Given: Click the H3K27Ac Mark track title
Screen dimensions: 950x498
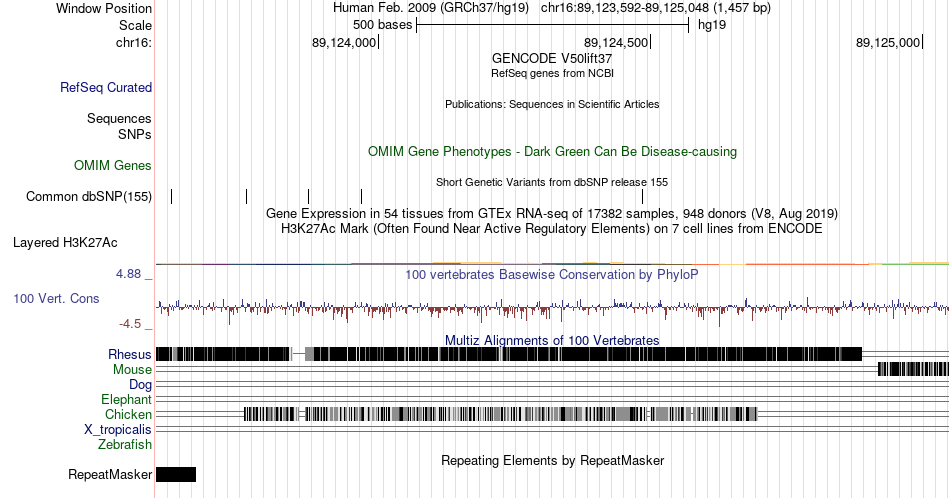Looking at the screenshot, I should (x=552, y=228).
